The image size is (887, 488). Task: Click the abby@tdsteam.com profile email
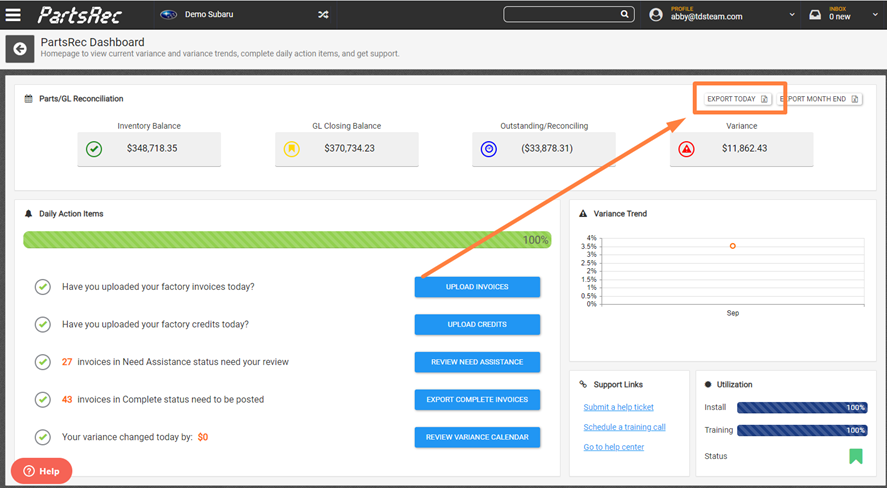pyautogui.click(x=707, y=17)
